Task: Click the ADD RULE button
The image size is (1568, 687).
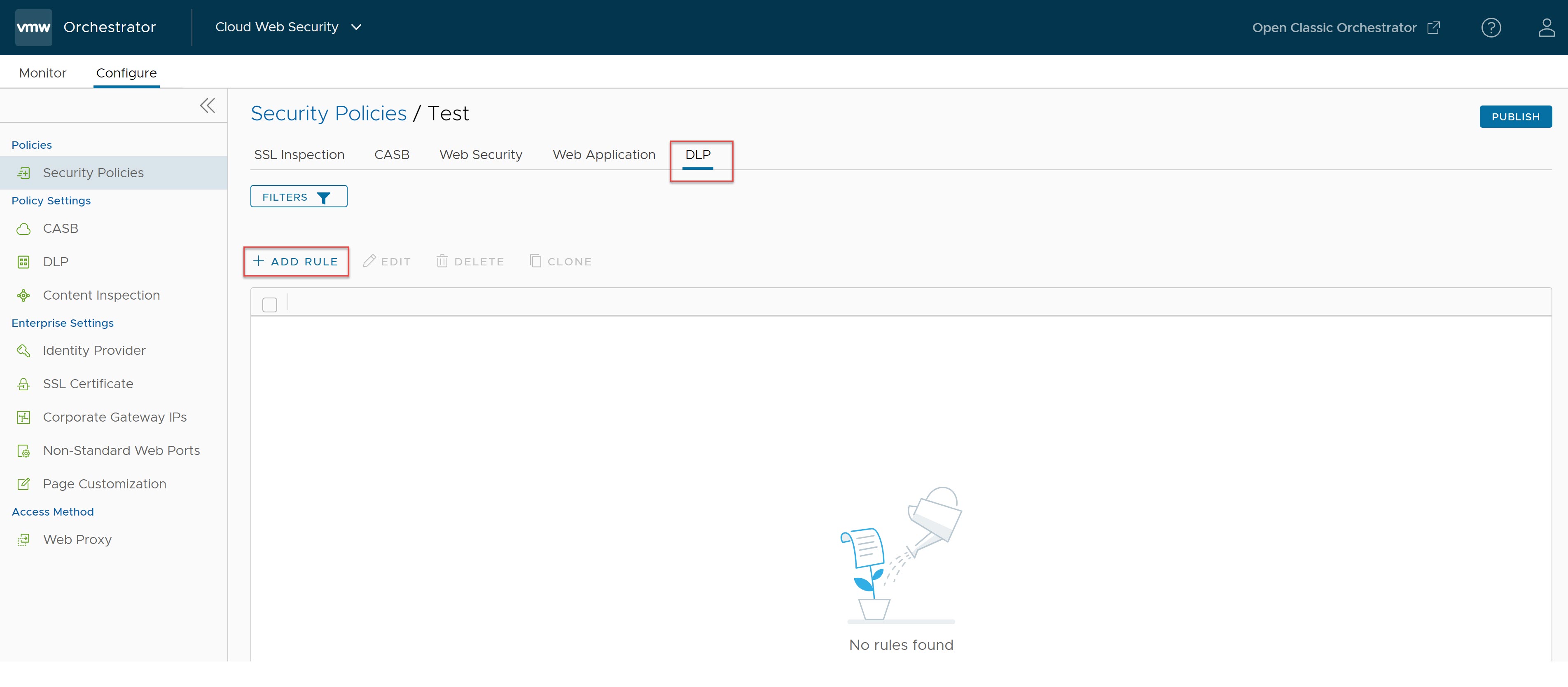Action: [x=296, y=261]
